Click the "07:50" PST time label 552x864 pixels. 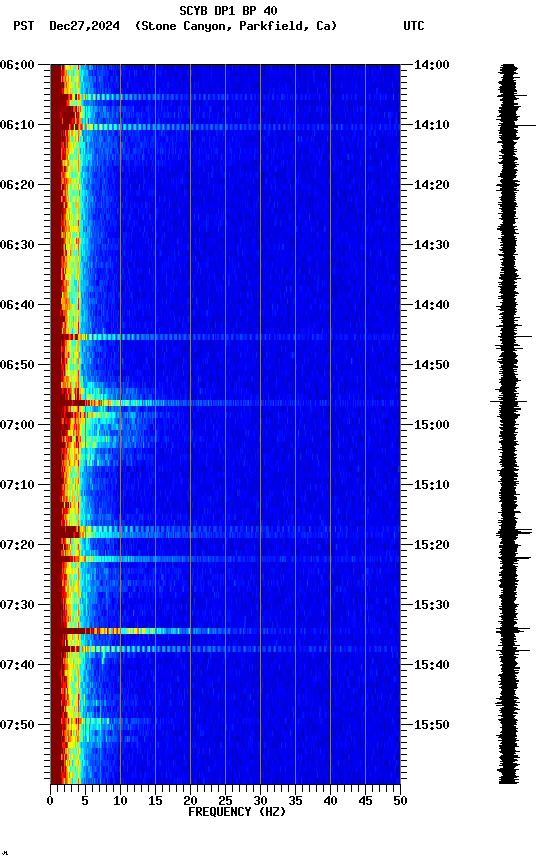point(17,725)
